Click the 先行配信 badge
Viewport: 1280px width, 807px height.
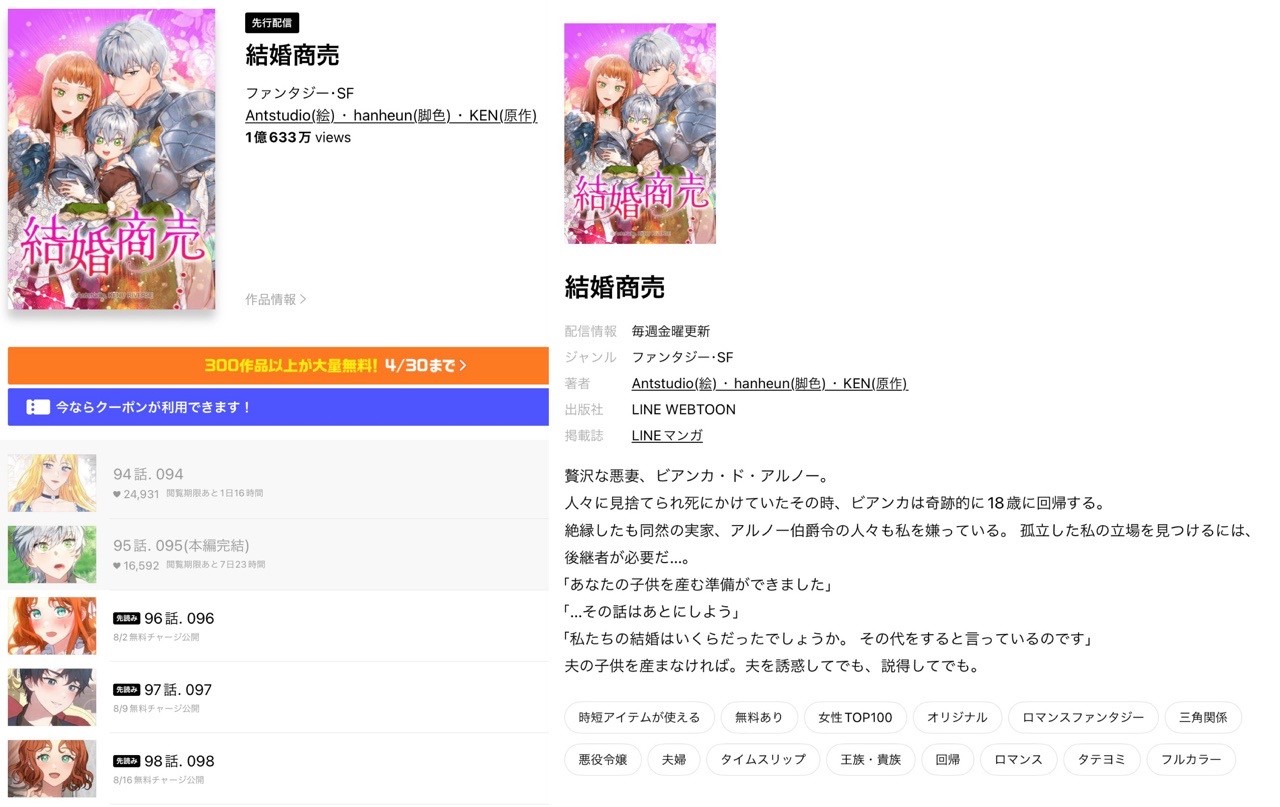(272, 23)
